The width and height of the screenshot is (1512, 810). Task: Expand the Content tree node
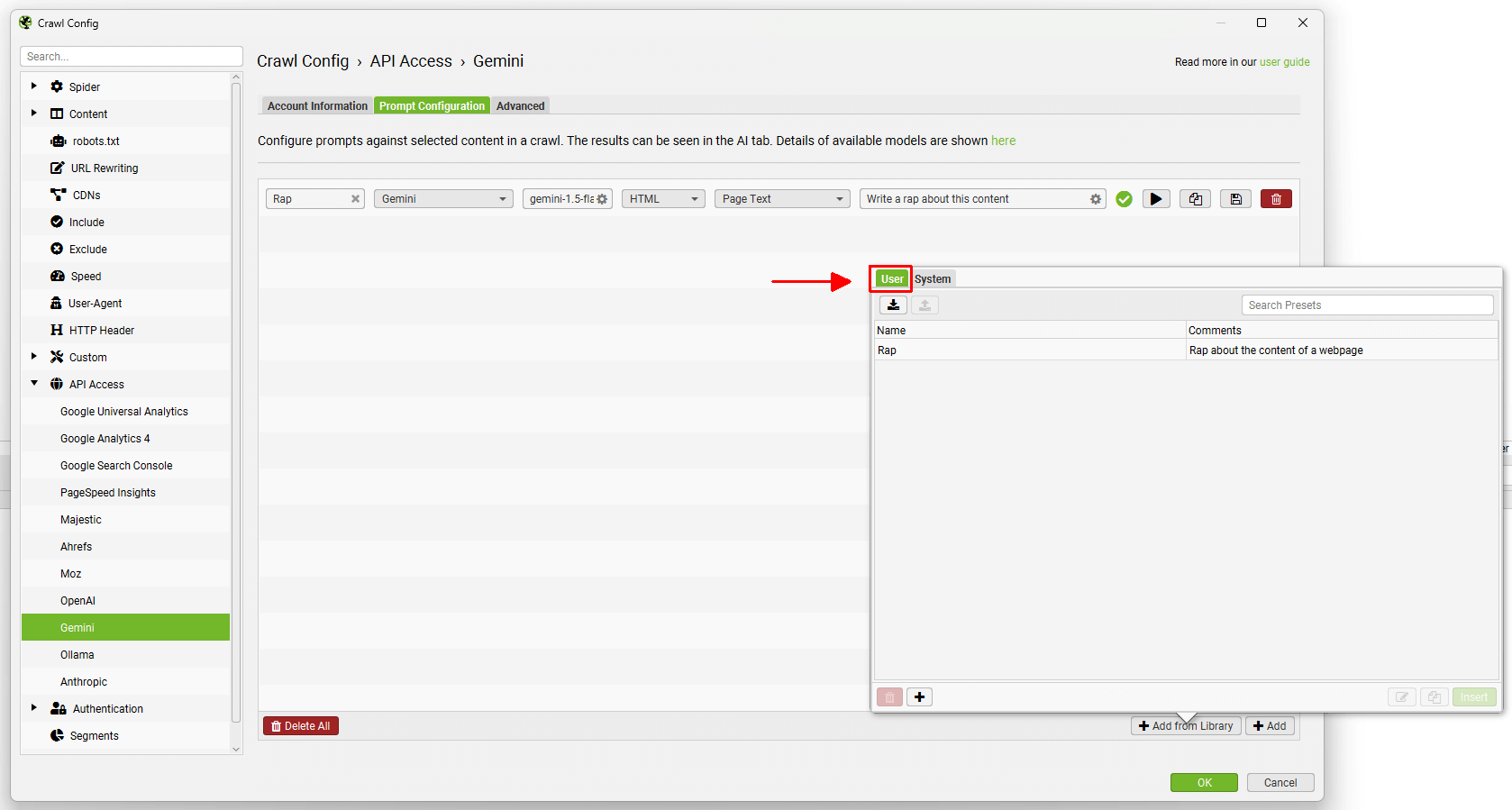(x=34, y=114)
